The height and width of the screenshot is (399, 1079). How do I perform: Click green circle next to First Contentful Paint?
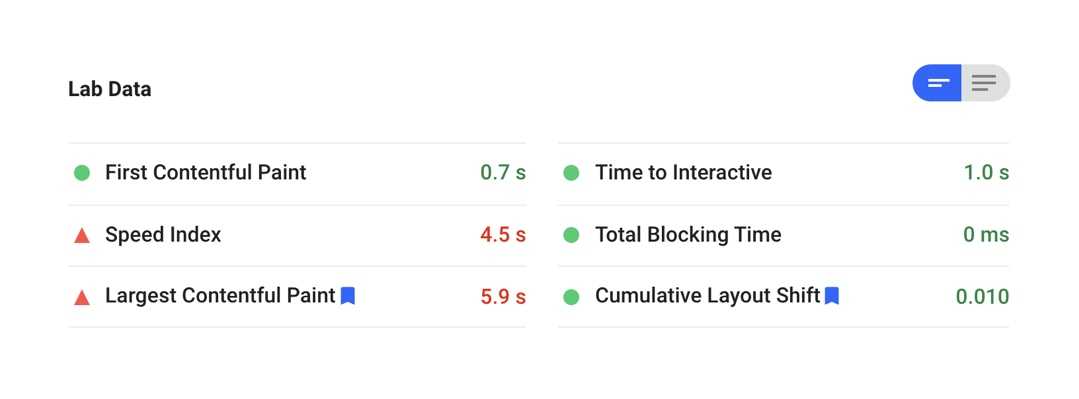82,173
